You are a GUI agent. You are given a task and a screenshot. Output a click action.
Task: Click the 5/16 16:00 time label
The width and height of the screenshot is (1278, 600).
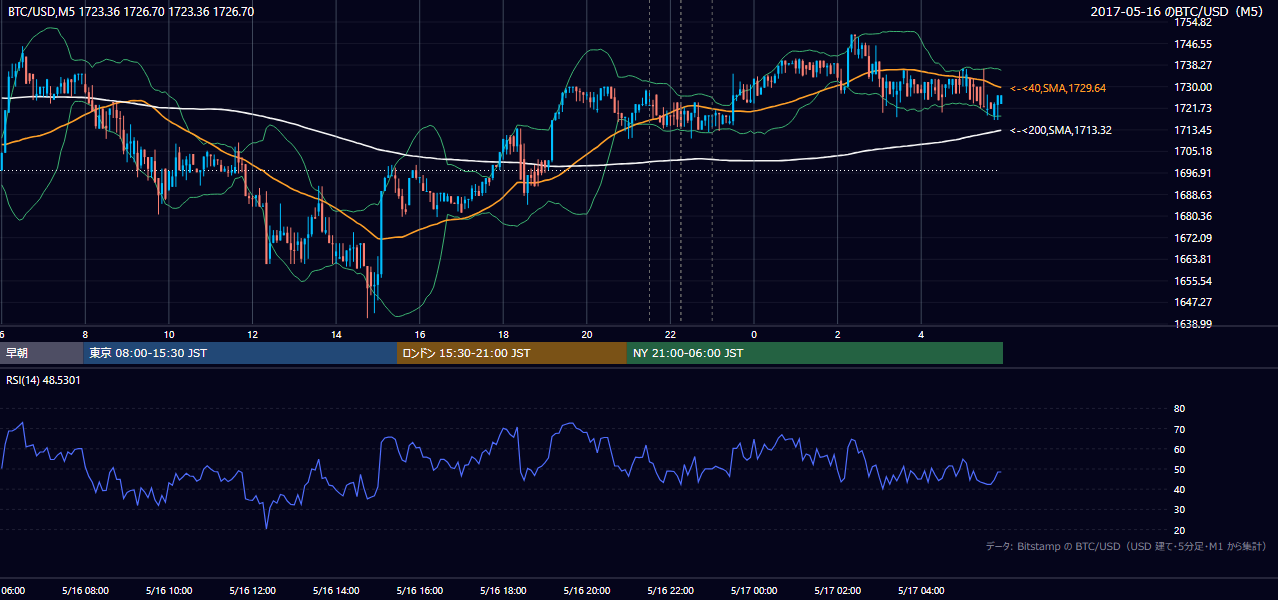click(x=419, y=590)
